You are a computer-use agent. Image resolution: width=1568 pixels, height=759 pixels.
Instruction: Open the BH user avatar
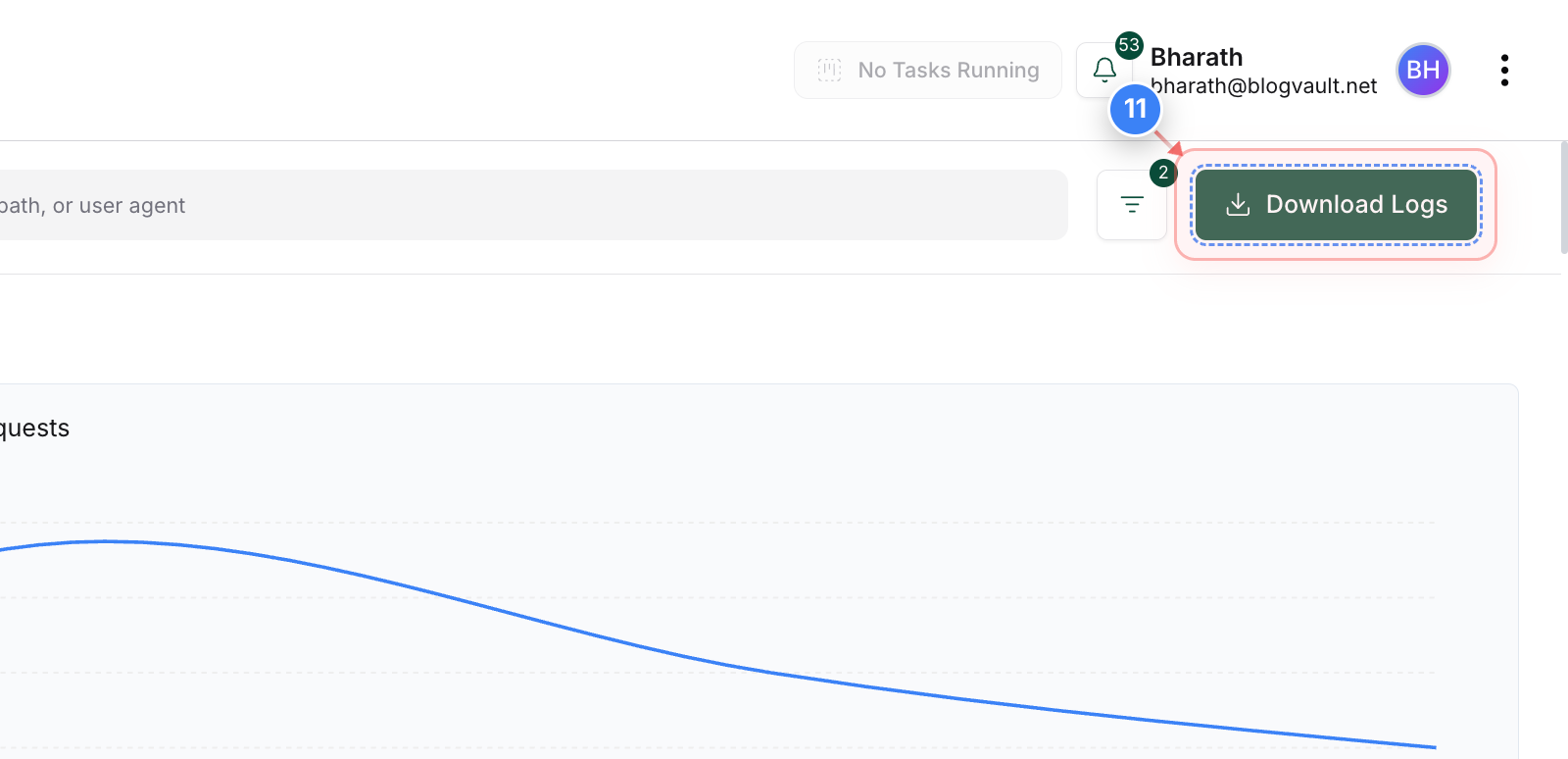click(x=1423, y=70)
